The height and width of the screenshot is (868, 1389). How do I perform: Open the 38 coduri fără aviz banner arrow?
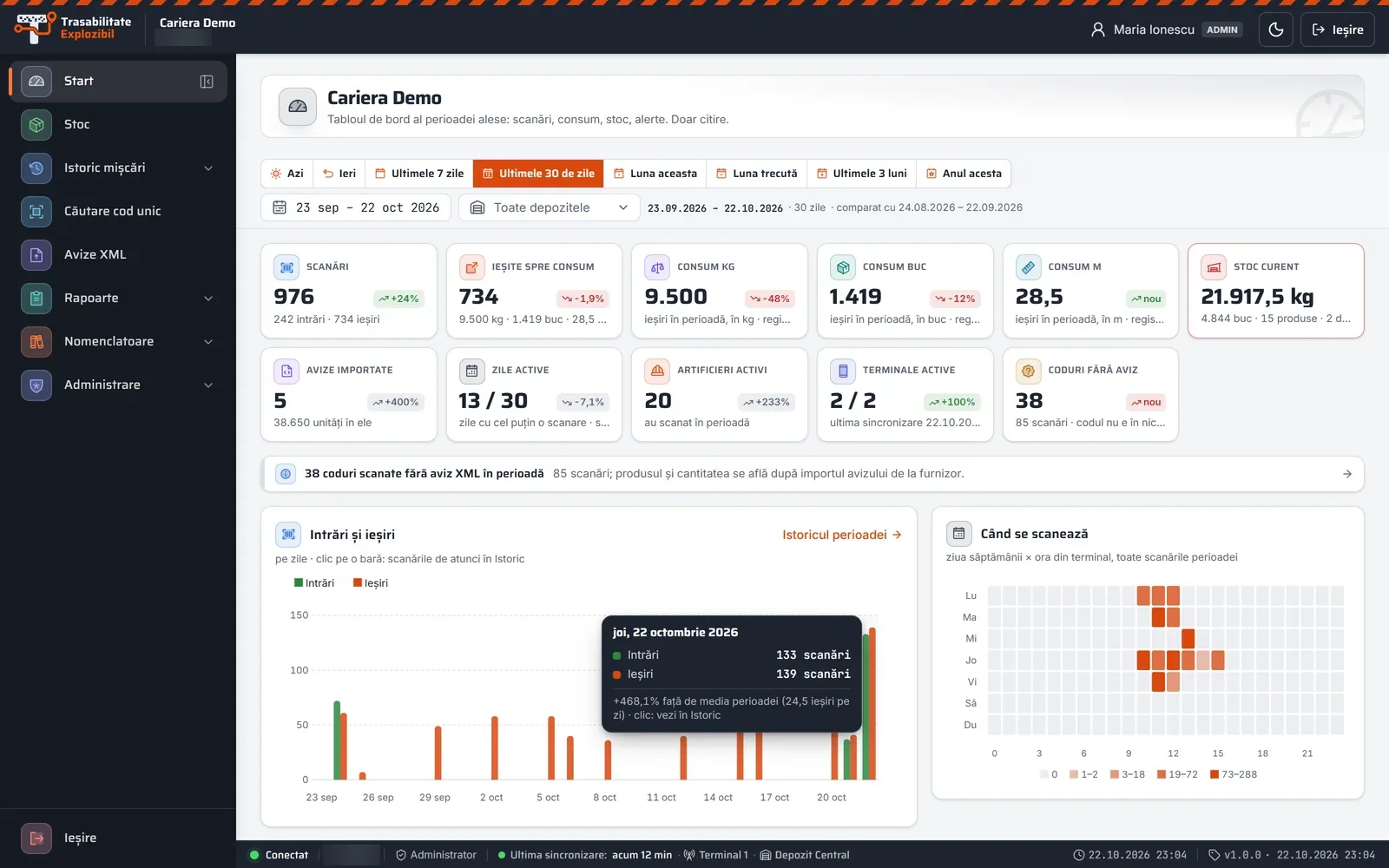coord(1347,474)
